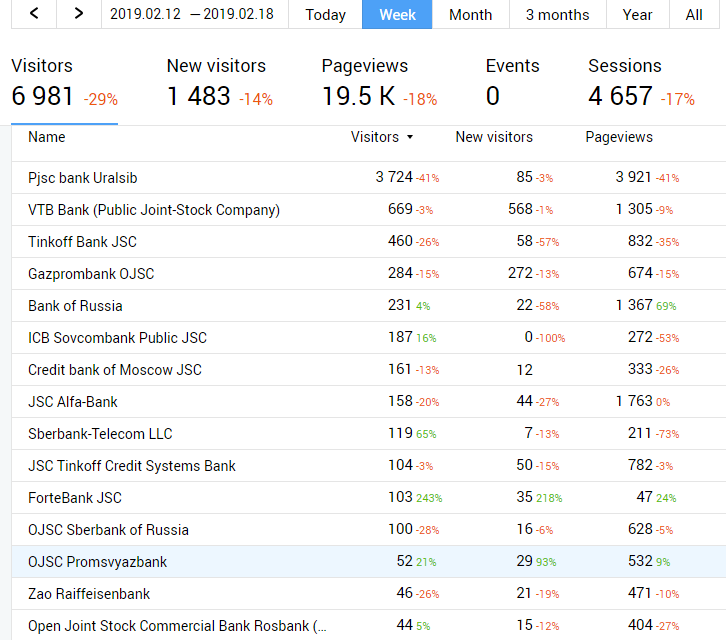Open the OJSC Sberbank of Russia row
The width and height of the screenshot is (726, 640).
pos(369,529)
